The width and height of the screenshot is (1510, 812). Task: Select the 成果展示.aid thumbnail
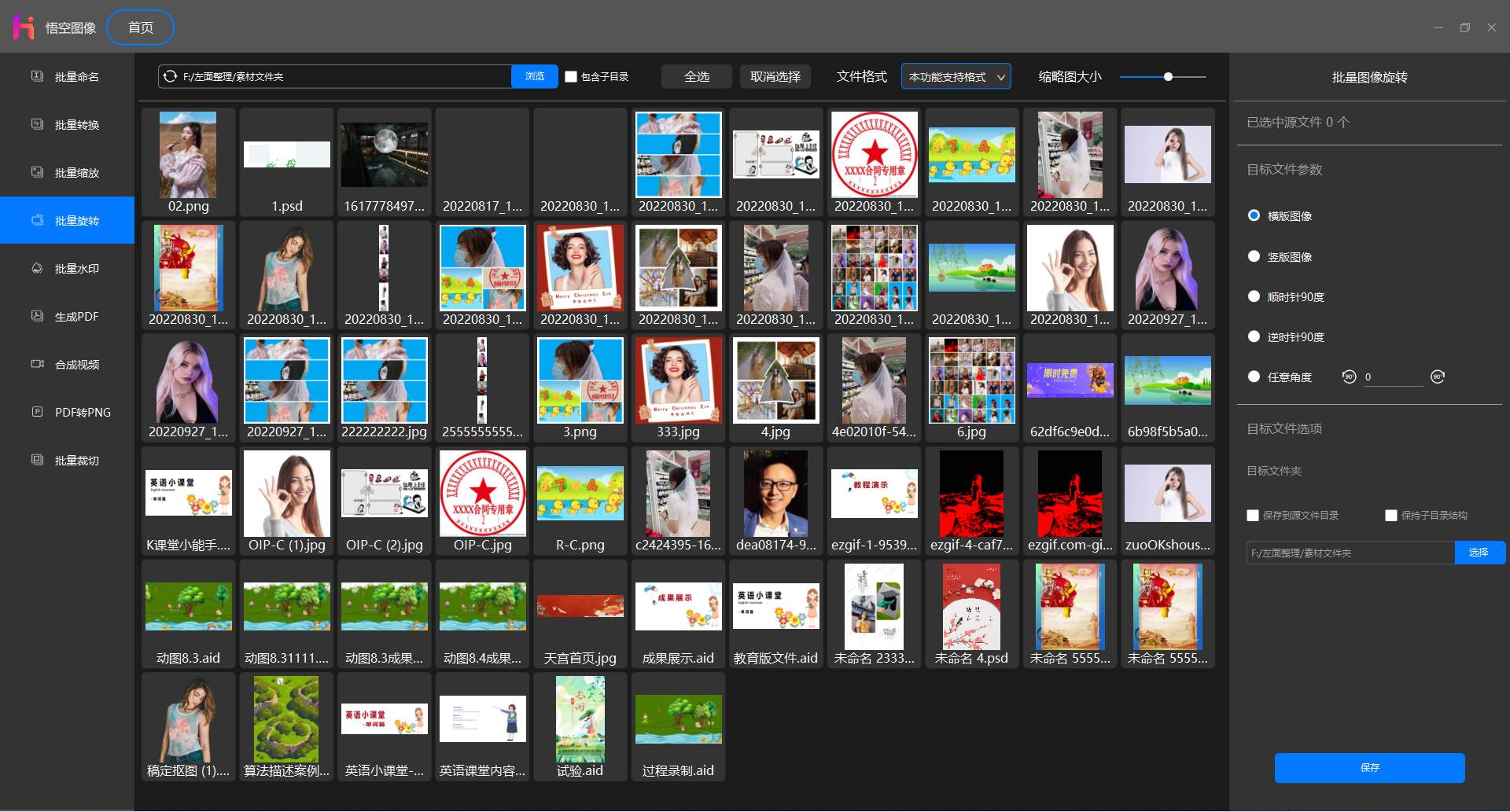678,614
